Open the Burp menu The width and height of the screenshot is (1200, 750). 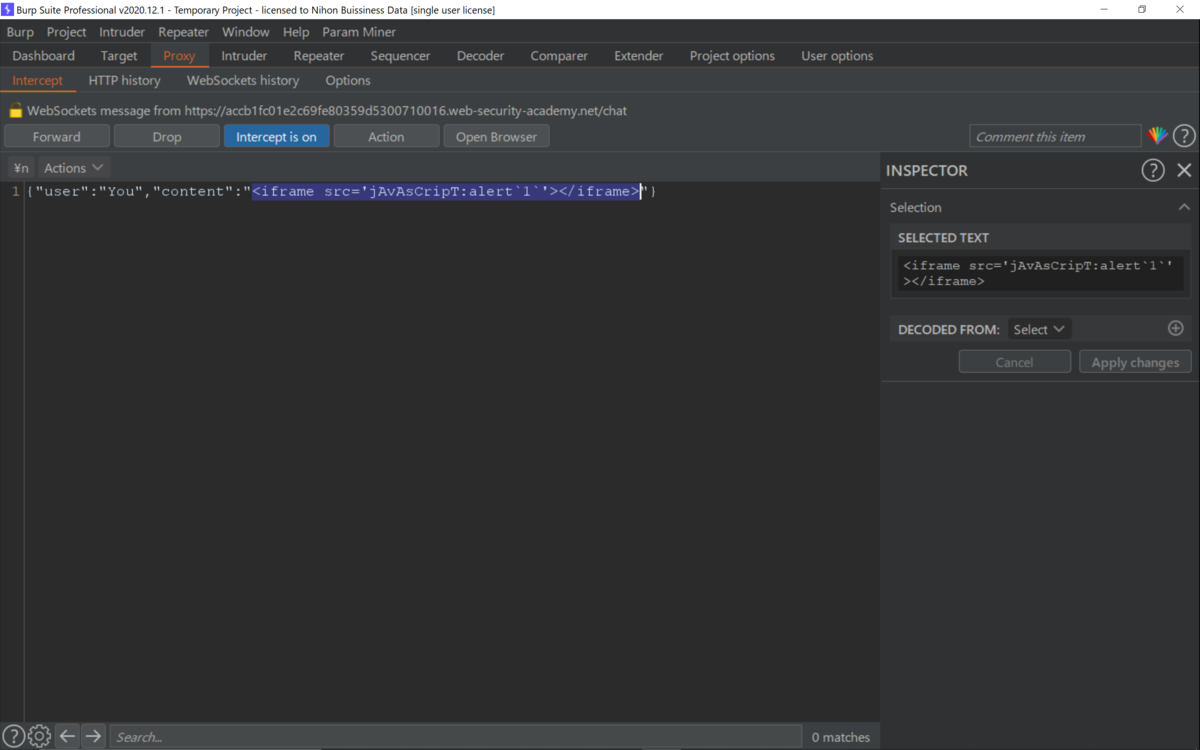coord(20,32)
